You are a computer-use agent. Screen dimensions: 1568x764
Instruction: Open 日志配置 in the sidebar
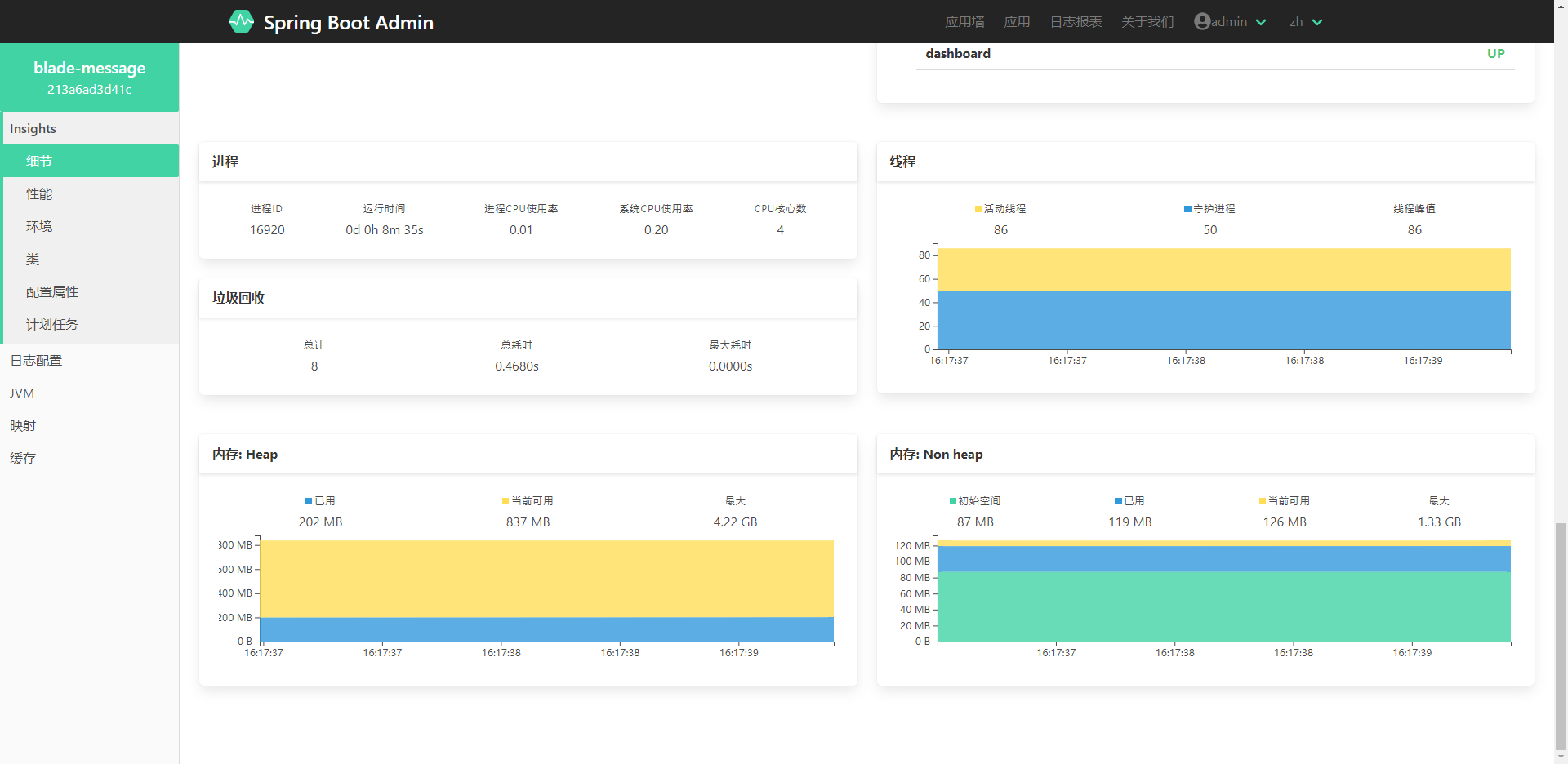click(36, 361)
